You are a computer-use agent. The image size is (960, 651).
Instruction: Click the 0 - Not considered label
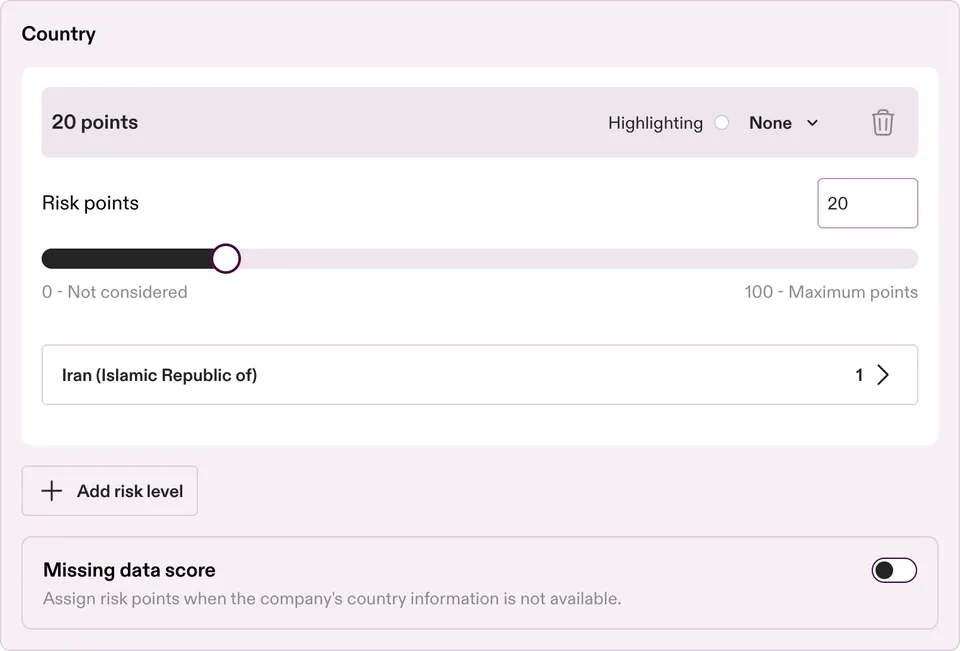click(x=114, y=292)
